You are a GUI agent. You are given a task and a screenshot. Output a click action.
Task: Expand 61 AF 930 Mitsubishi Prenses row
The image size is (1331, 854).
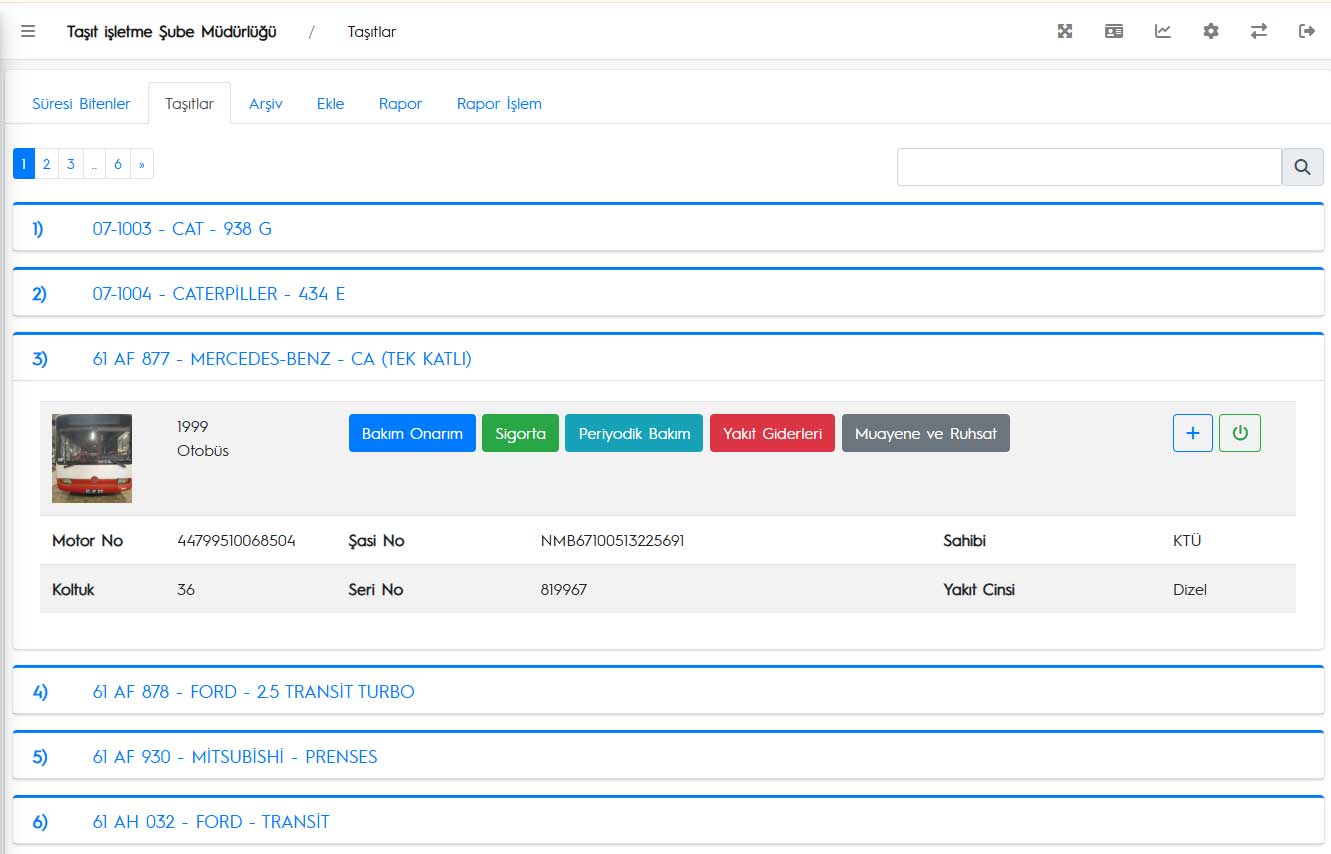coord(235,757)
